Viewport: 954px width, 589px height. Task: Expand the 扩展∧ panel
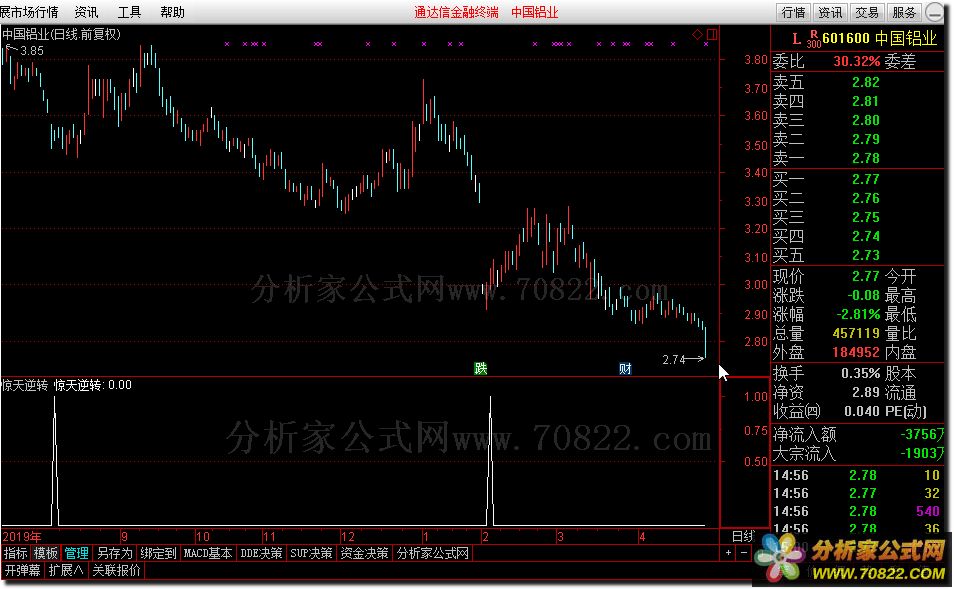coord(66,570)
